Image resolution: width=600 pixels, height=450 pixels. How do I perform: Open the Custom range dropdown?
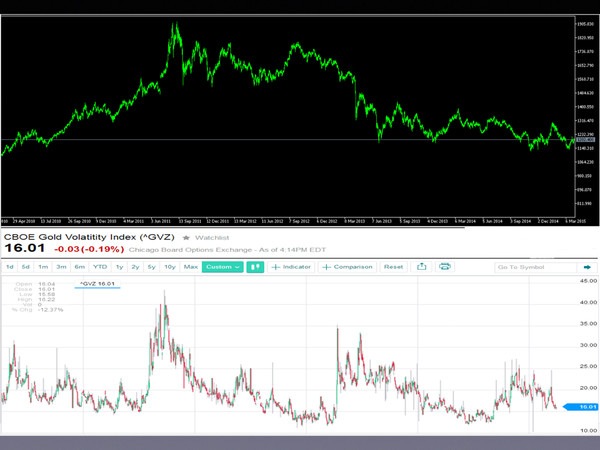pos(223,267)
